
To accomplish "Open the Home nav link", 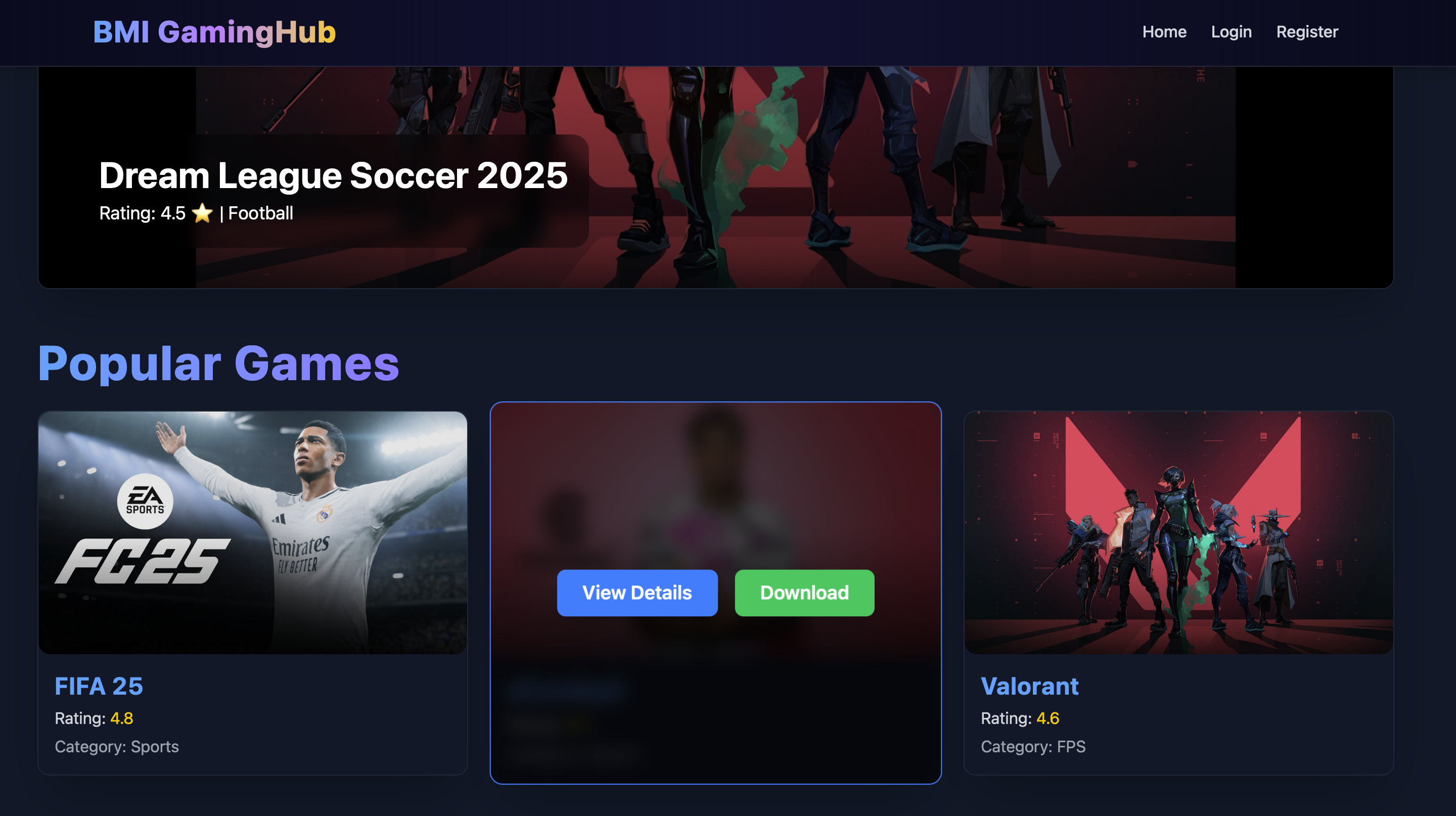I will click(x=1164, y=32).
